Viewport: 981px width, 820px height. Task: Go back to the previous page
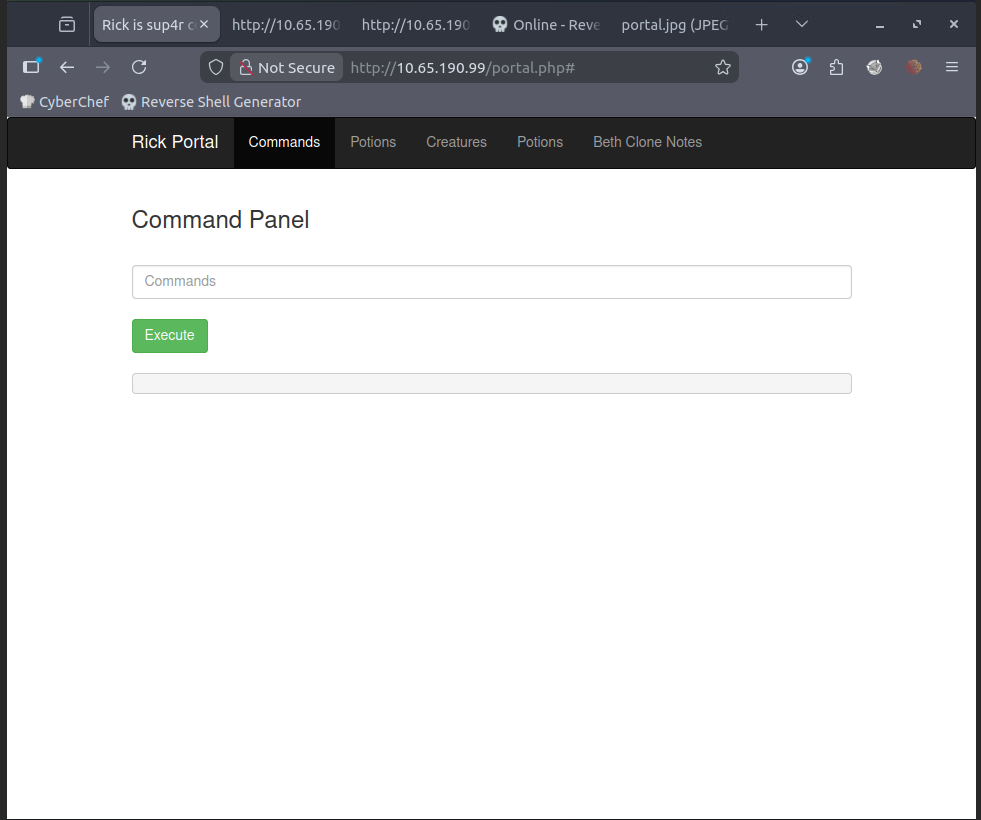click(x=67, y=67)
